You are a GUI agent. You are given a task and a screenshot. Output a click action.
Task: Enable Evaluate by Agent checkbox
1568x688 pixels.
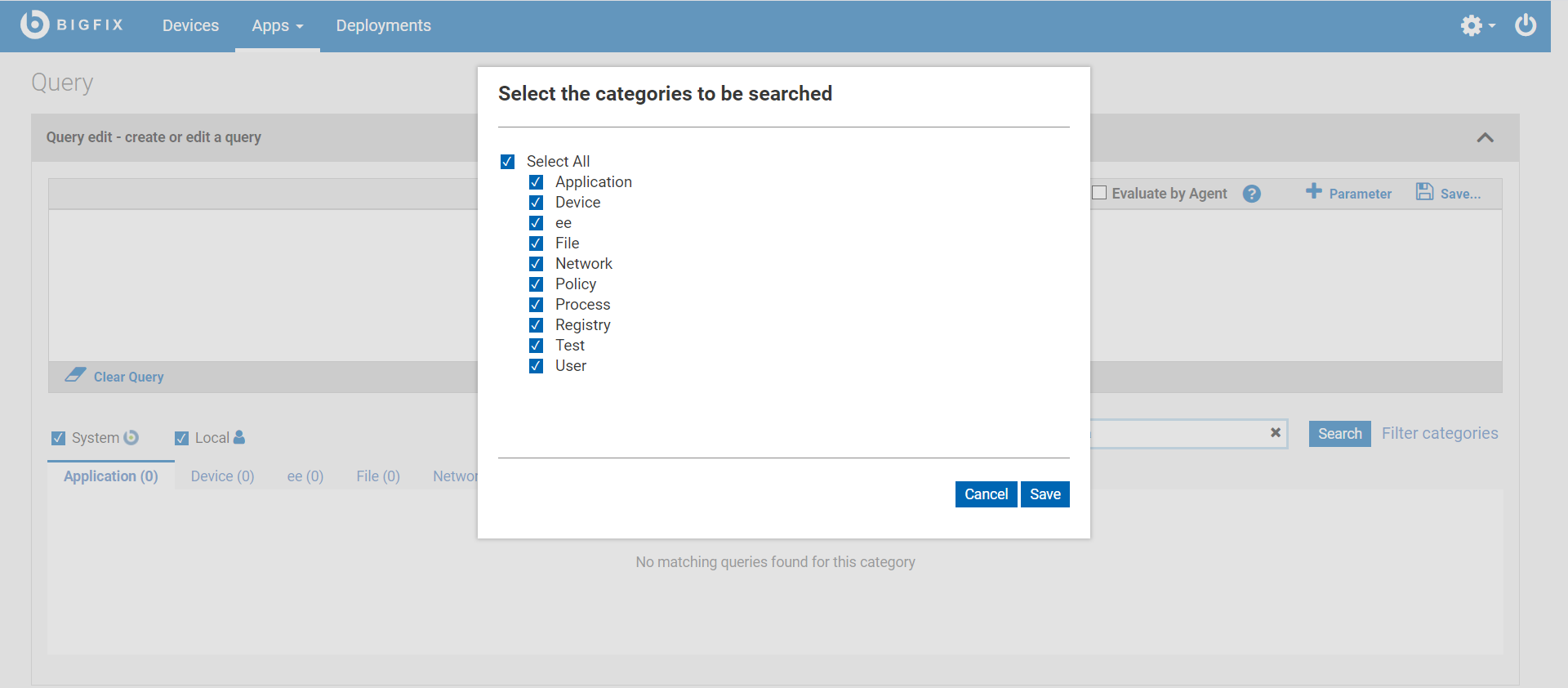point(1100,193)
